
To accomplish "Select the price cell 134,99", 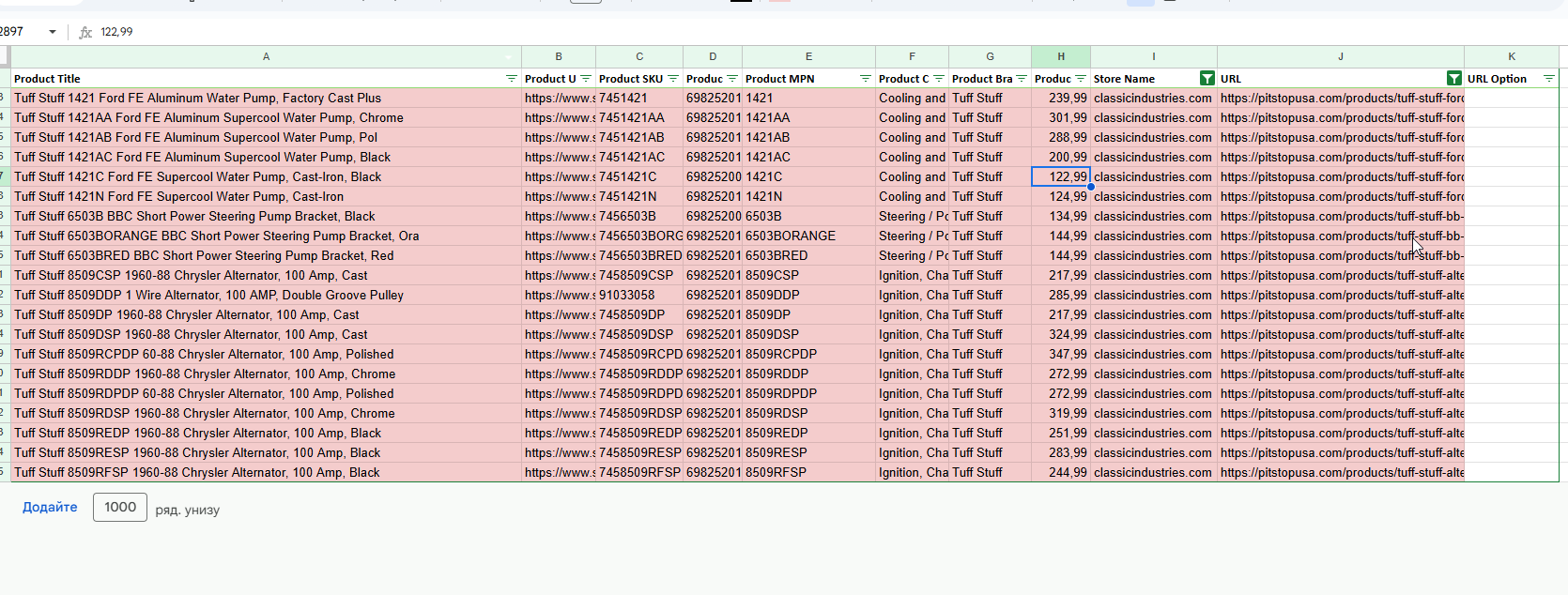I will pos(1061,216).
